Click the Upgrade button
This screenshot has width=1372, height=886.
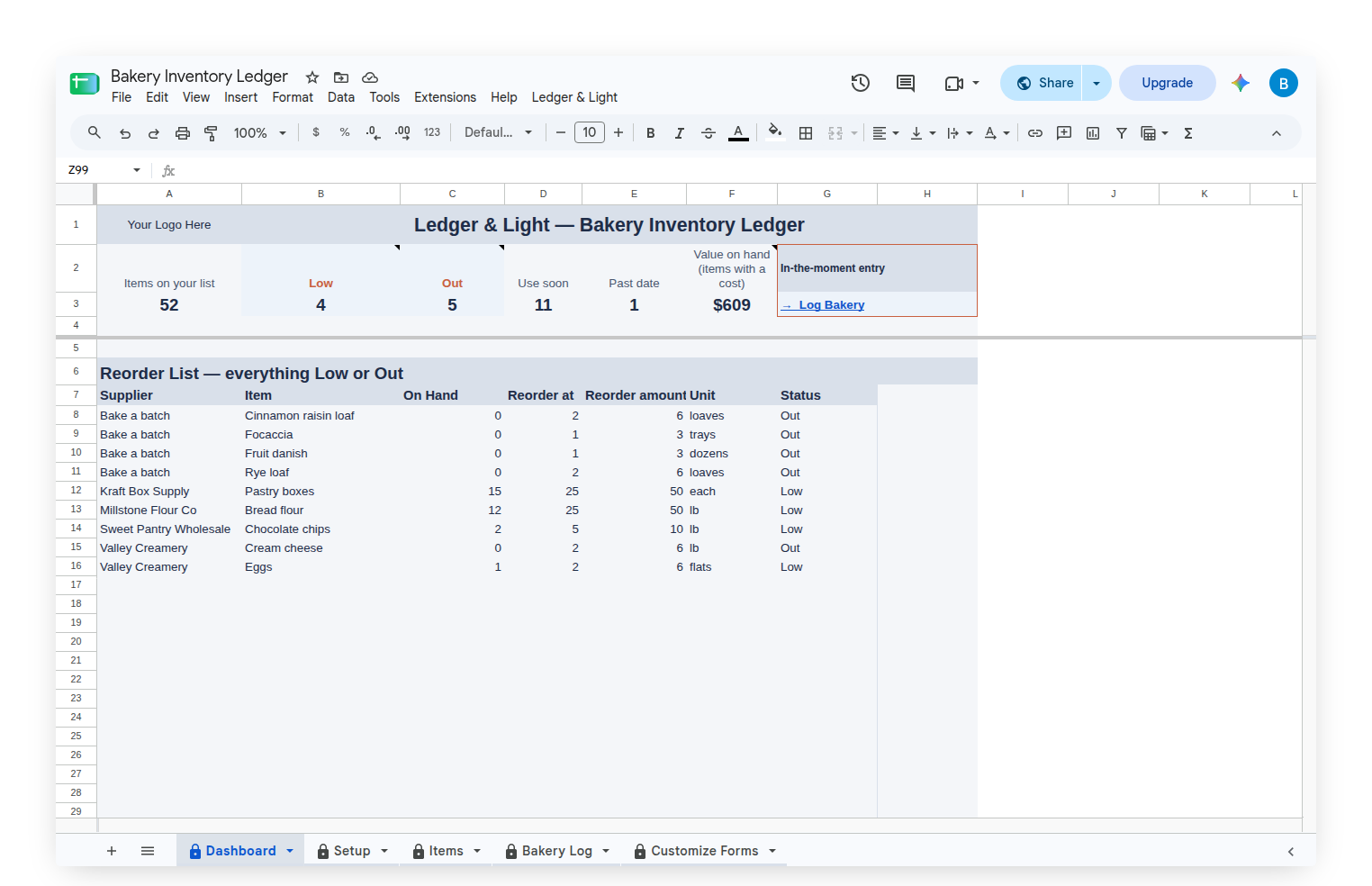1168,83
